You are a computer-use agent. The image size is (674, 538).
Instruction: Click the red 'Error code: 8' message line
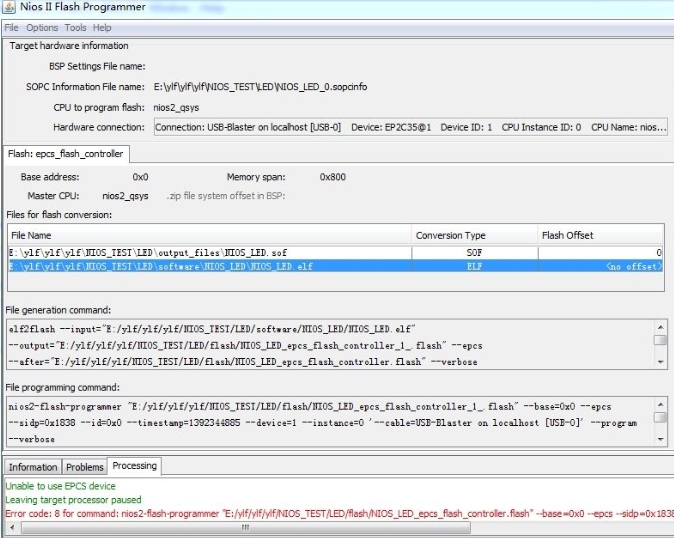pos(340,514)
